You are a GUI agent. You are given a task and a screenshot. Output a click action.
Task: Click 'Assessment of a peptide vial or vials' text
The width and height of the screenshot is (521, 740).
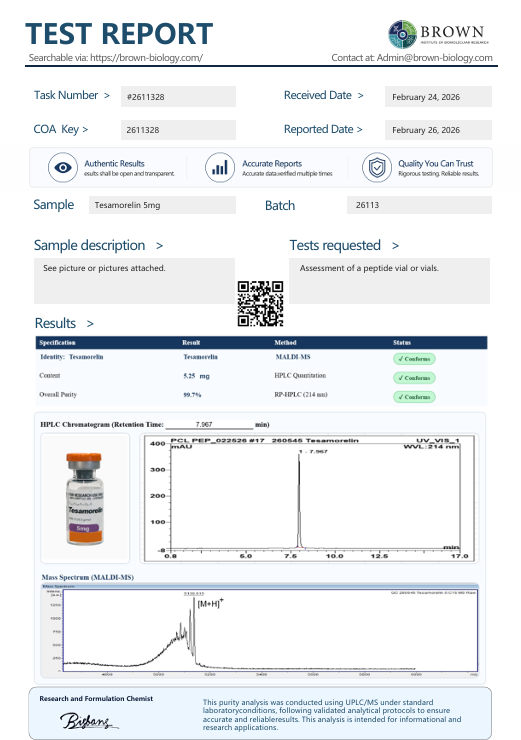click(x=369, y=268)
